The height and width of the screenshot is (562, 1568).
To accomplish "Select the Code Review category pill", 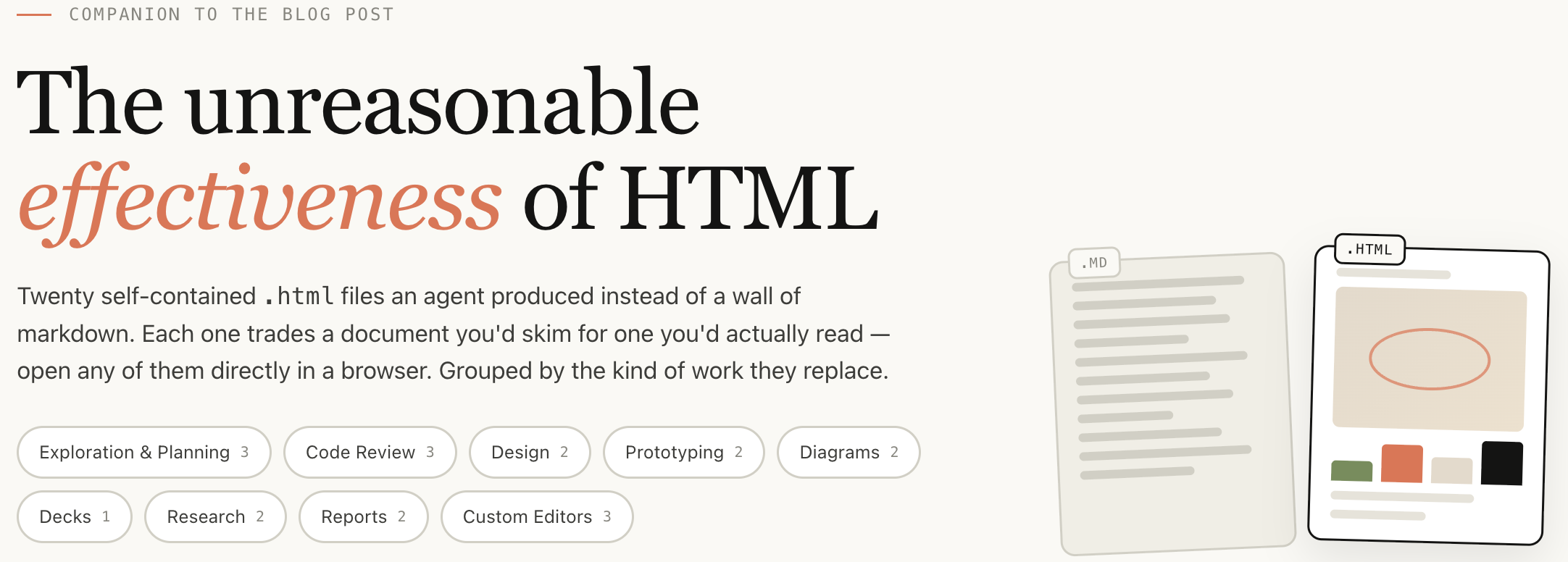I will click(x=370, y=452).
